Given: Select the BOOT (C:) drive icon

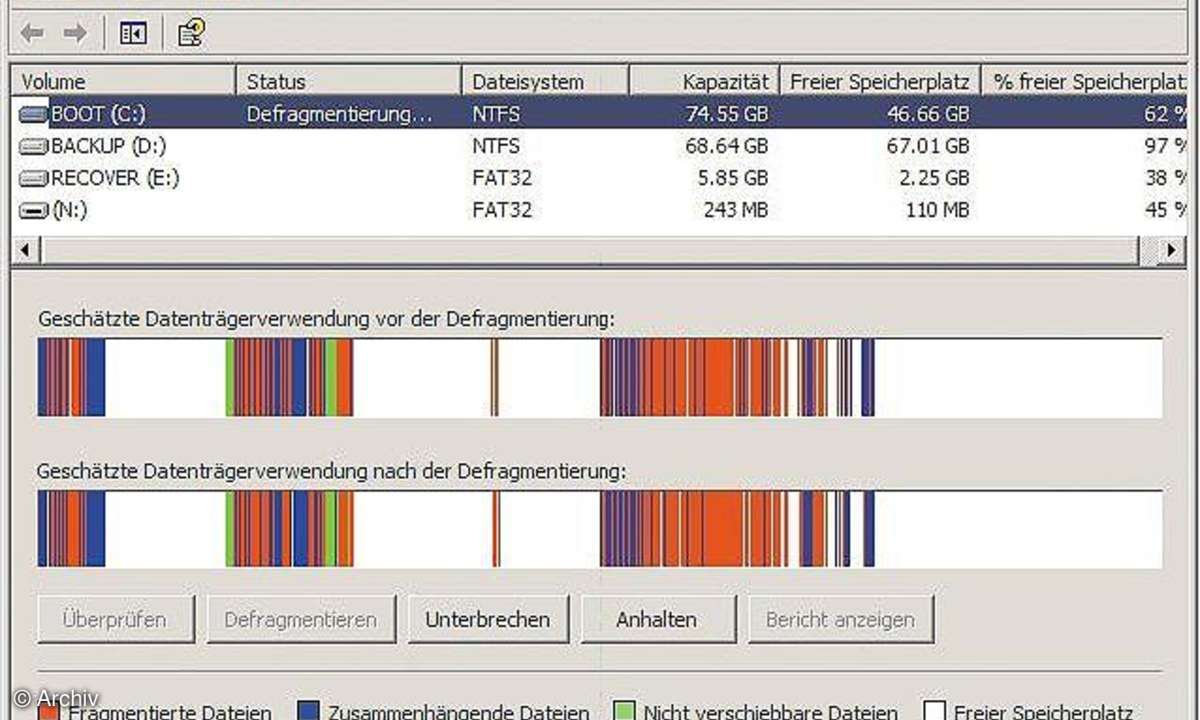Looking at the screenshot, I should tap(33, 114).
